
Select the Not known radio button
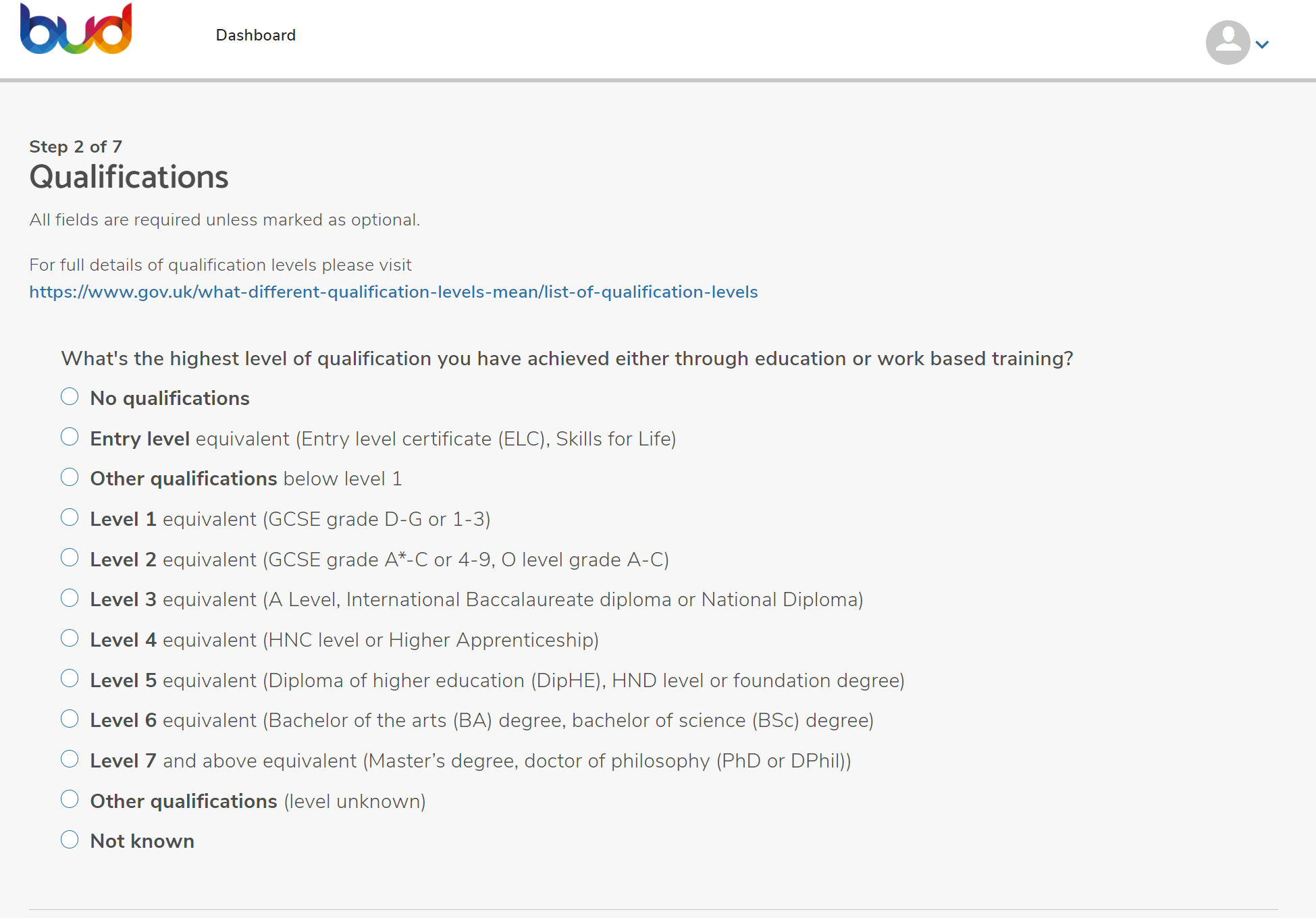point(70,840)
